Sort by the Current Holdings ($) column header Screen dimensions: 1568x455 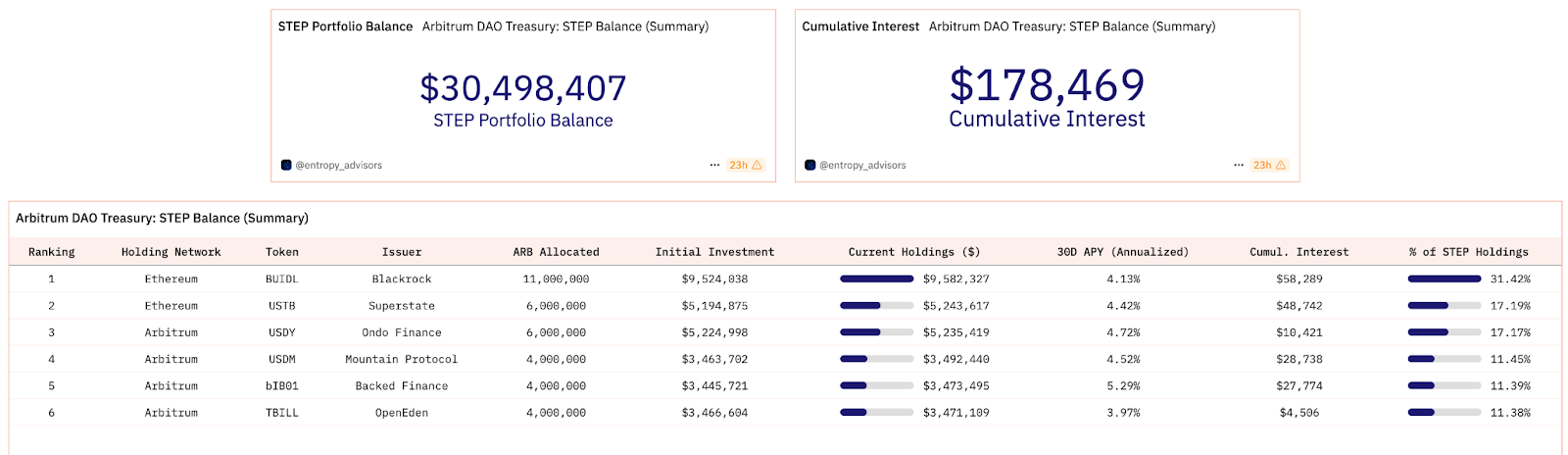[x=914, y=252]
